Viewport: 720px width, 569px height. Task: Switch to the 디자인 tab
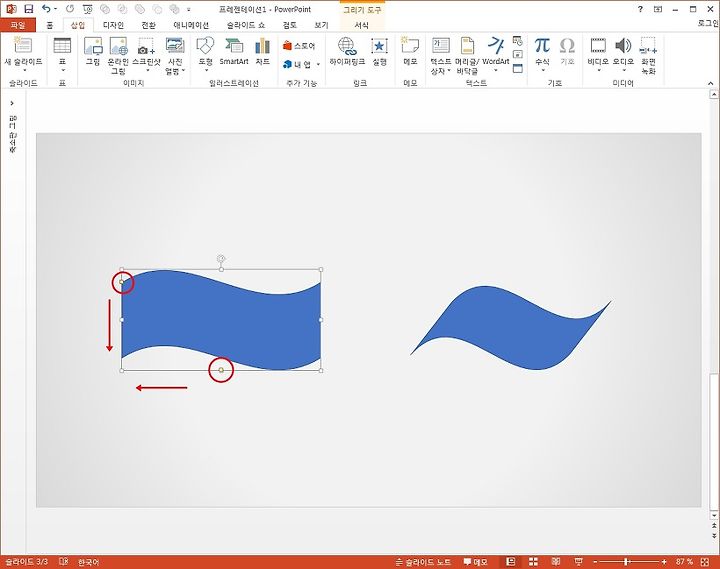(113, 25)
